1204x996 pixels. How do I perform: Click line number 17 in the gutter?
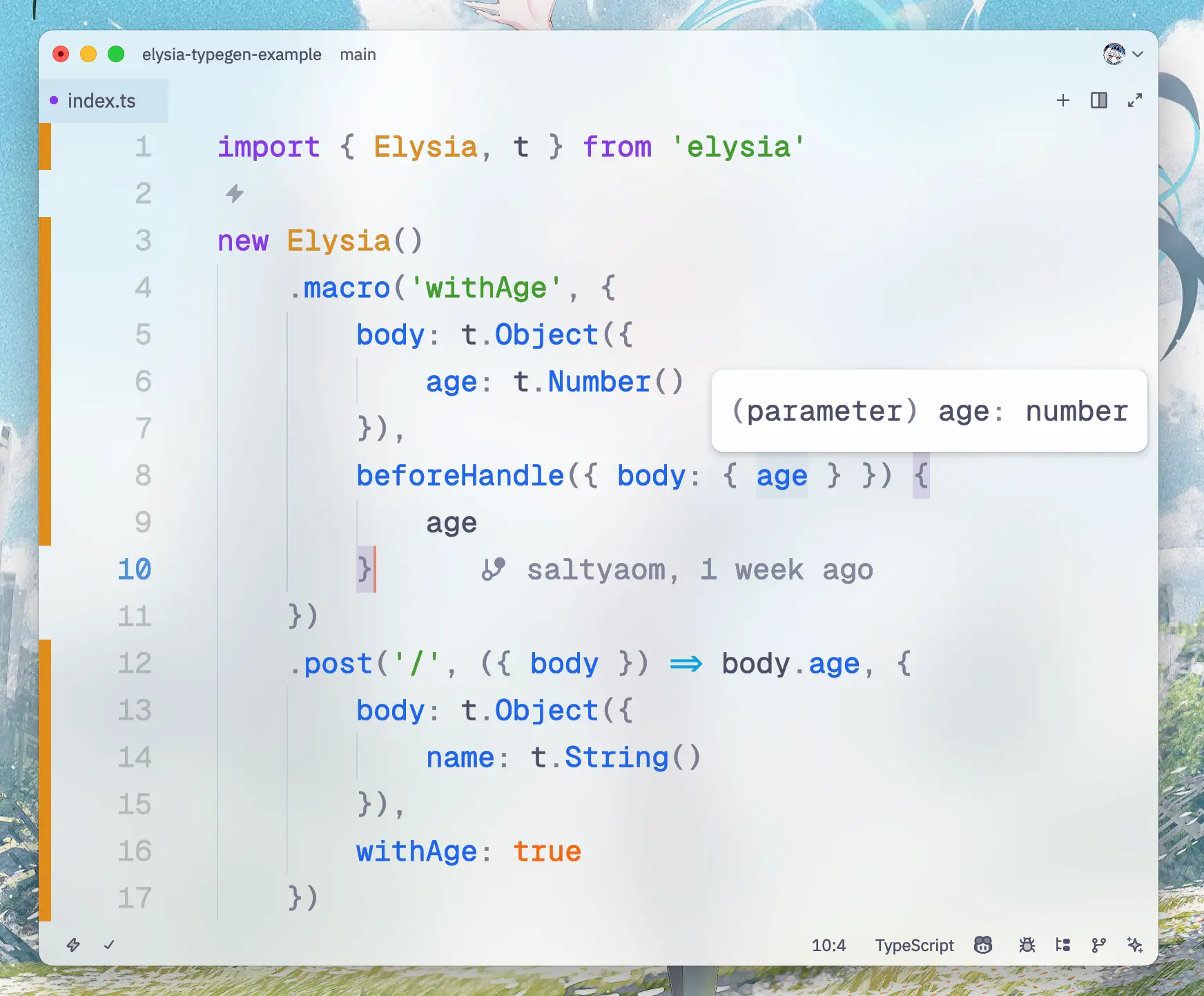tap(135, 899)
